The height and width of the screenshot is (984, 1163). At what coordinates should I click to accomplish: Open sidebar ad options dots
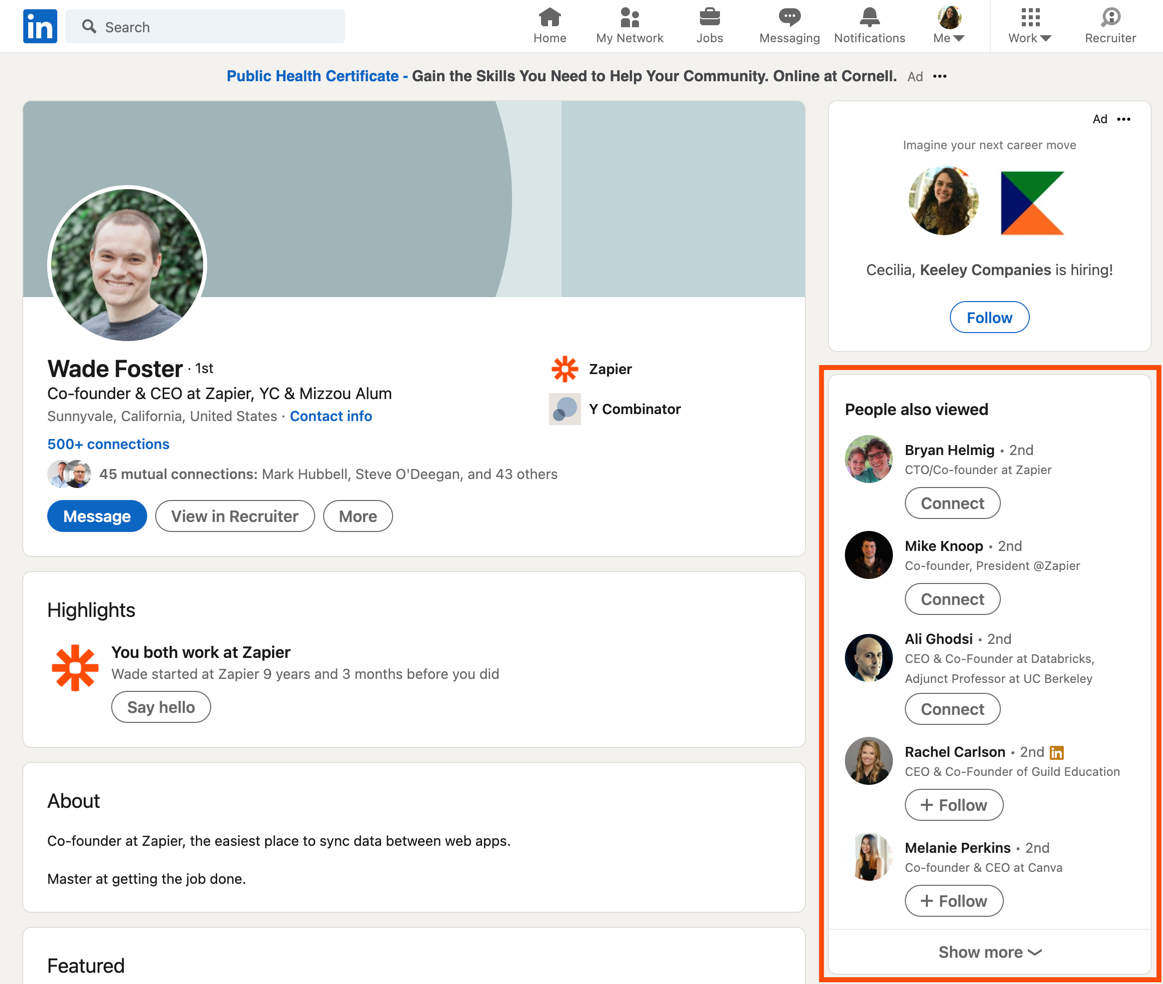point(1124,119)
